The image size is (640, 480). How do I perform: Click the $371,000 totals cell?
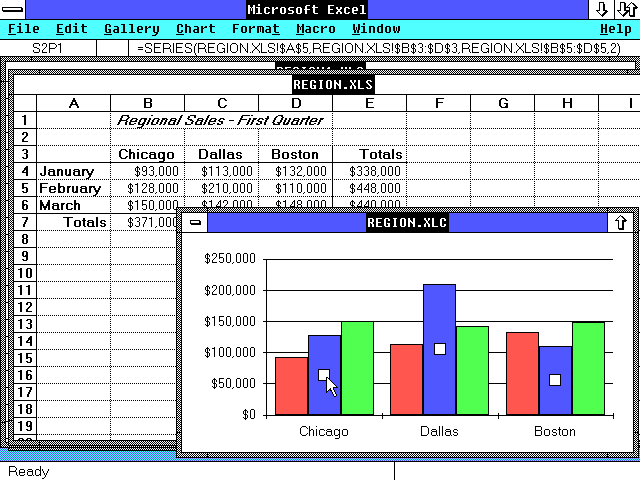tap(144, 222)
